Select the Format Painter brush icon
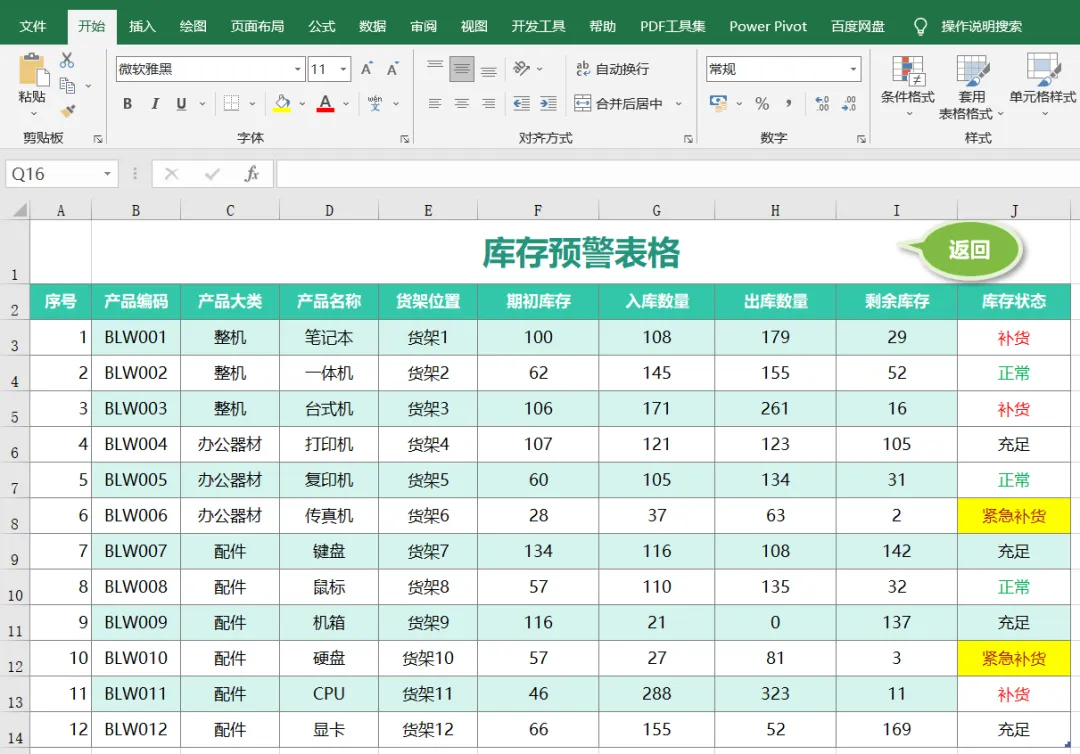This screenshot has width=1080, height=754. pos(68,111)
